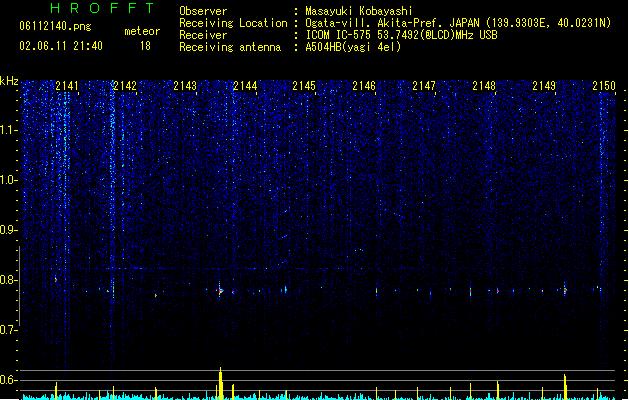Click the 0.8 kHz axis label
This screenshot has height=400, width=629.
(x=9, y=280)
